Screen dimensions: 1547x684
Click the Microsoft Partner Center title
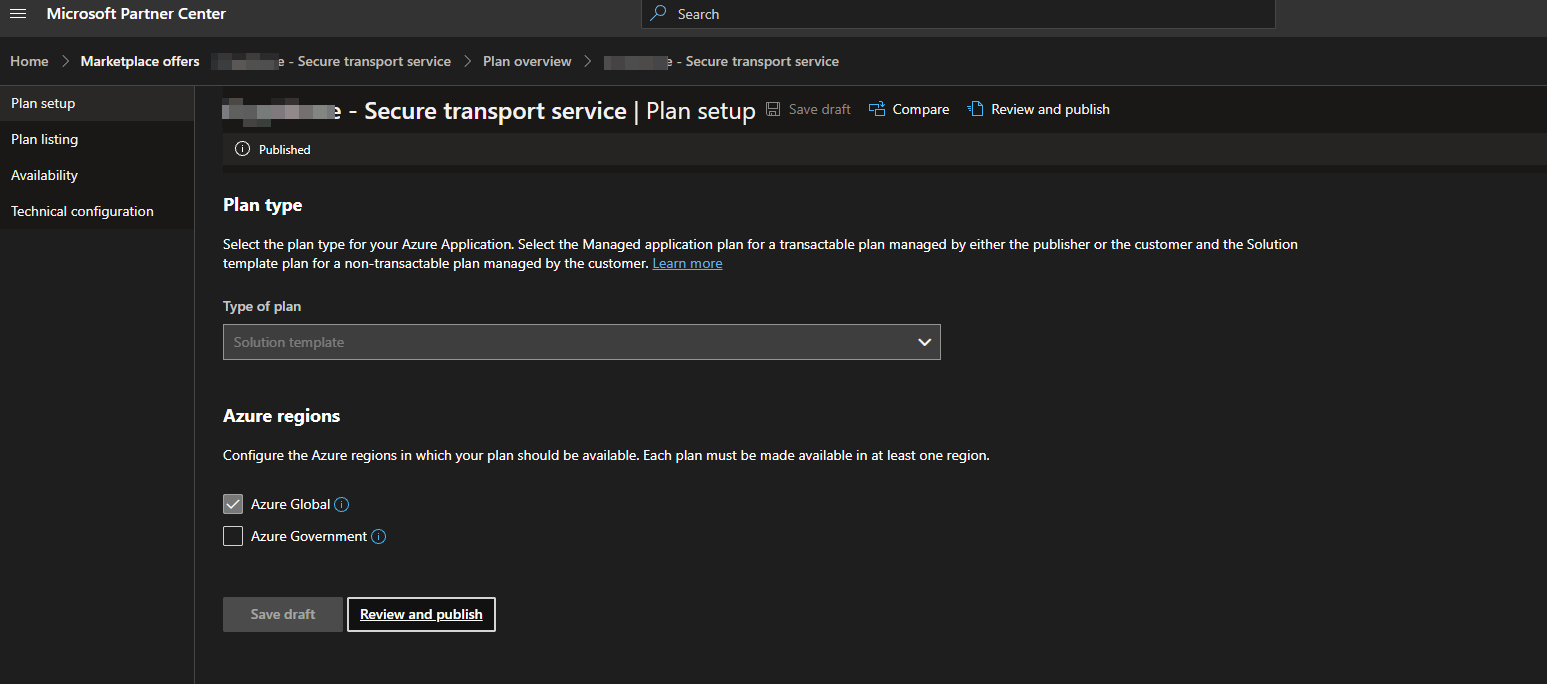click(136, 14)
